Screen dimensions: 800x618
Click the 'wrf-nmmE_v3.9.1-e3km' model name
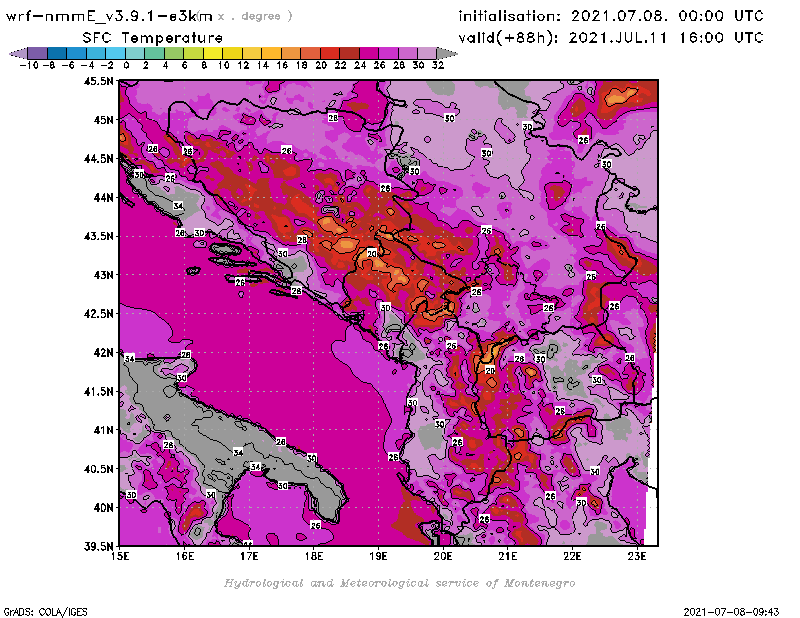(x=109, y=16)
